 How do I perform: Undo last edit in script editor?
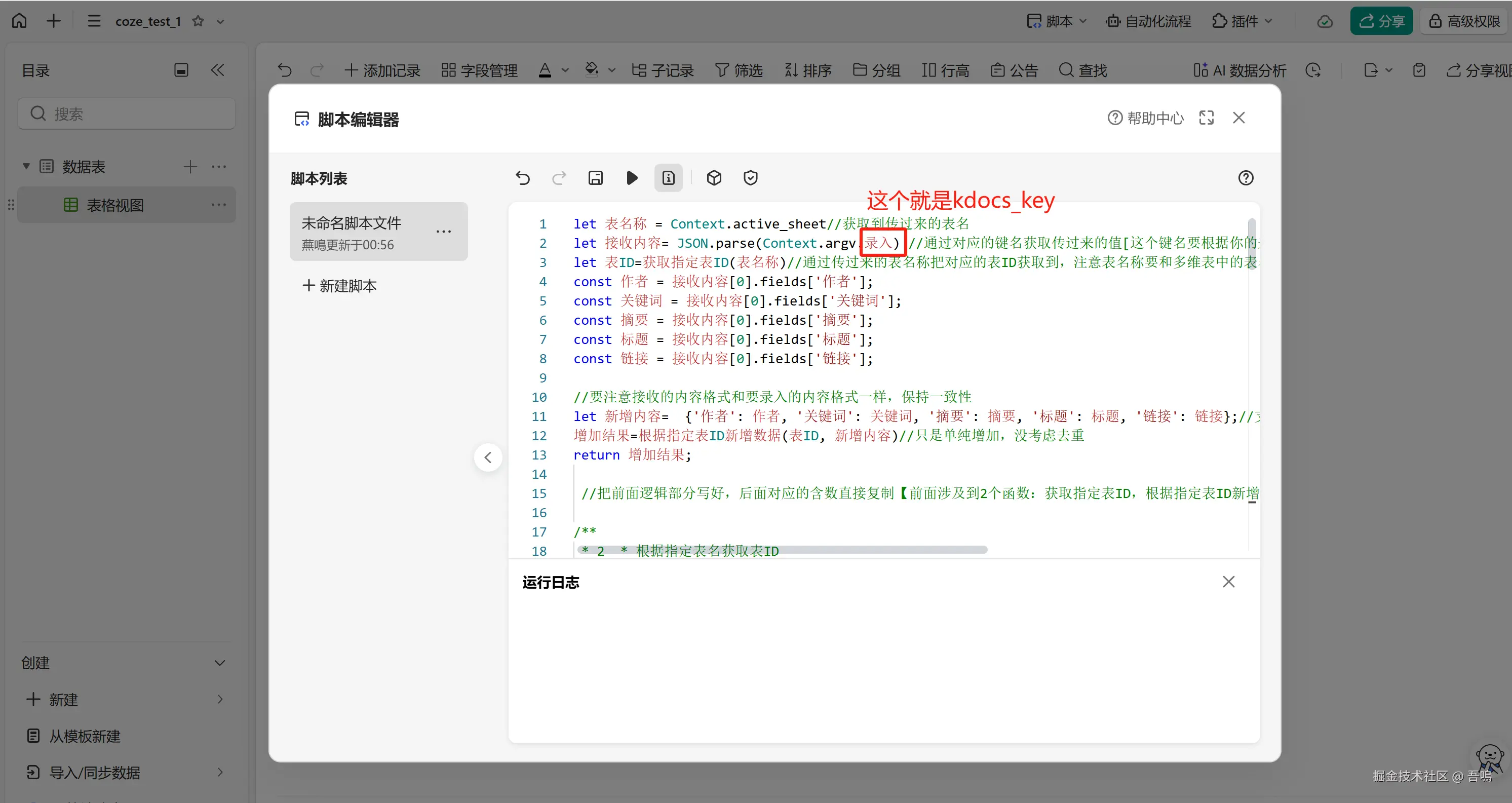[x=522, y=178]
